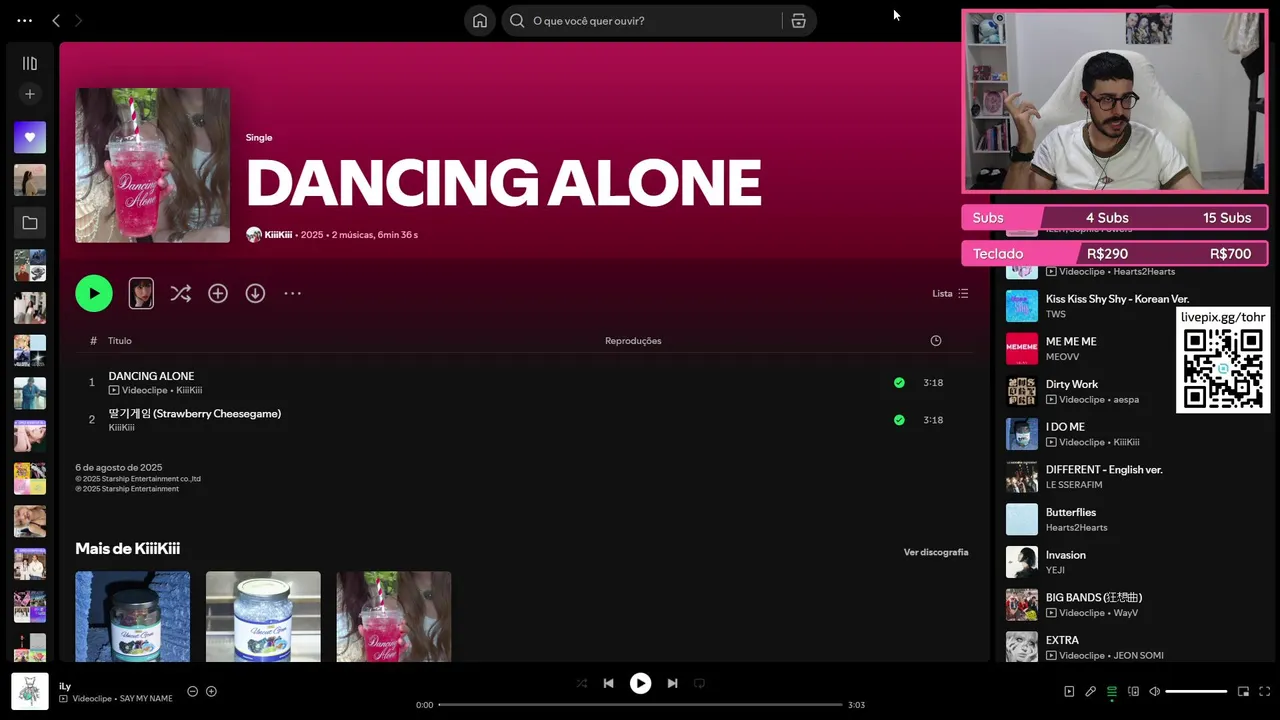This screenshot has width=1280, height=720.
Task: Click the minus circle icon in now playing
Action: 193,691
